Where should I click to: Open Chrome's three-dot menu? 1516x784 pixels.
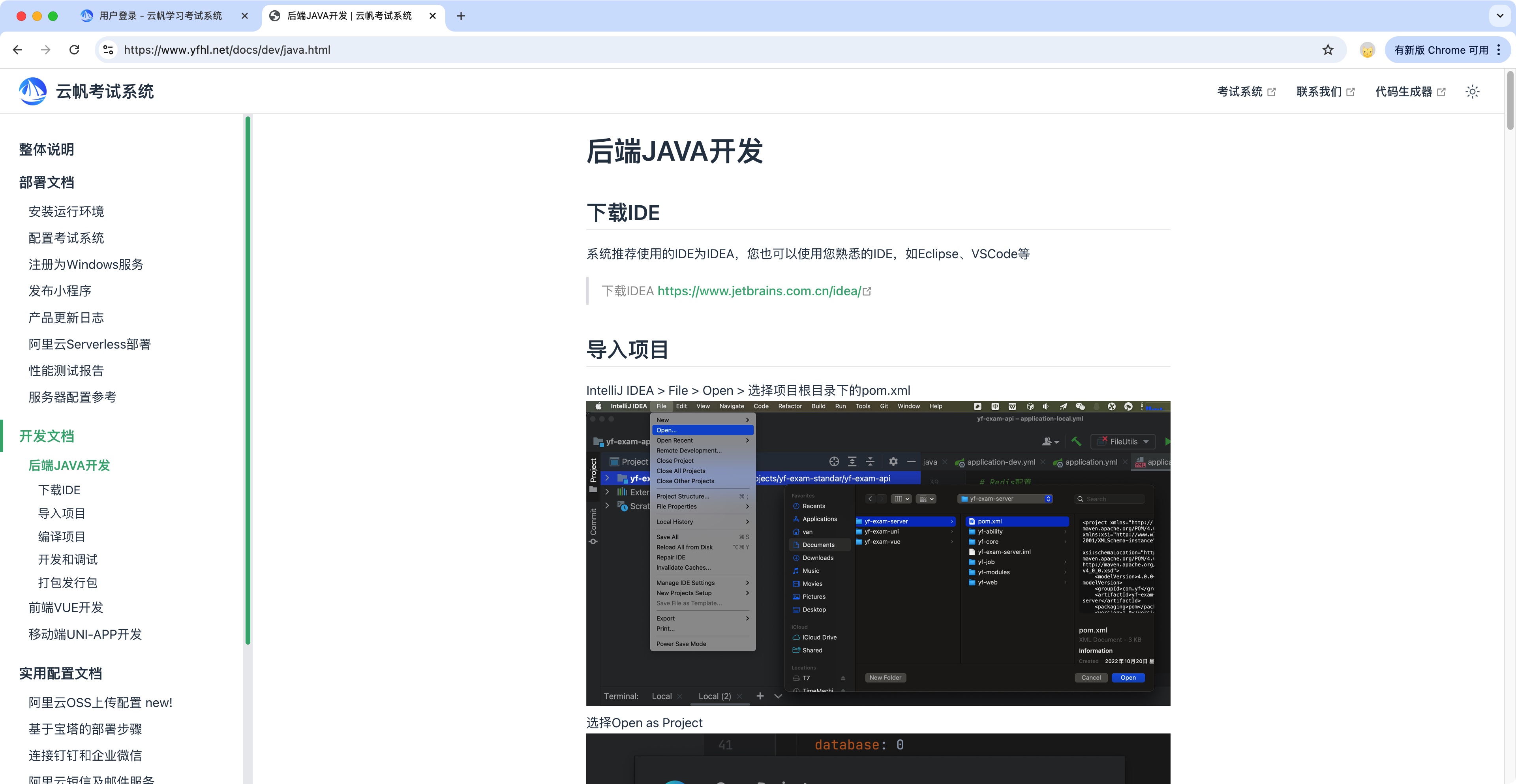click(1499, 49)
